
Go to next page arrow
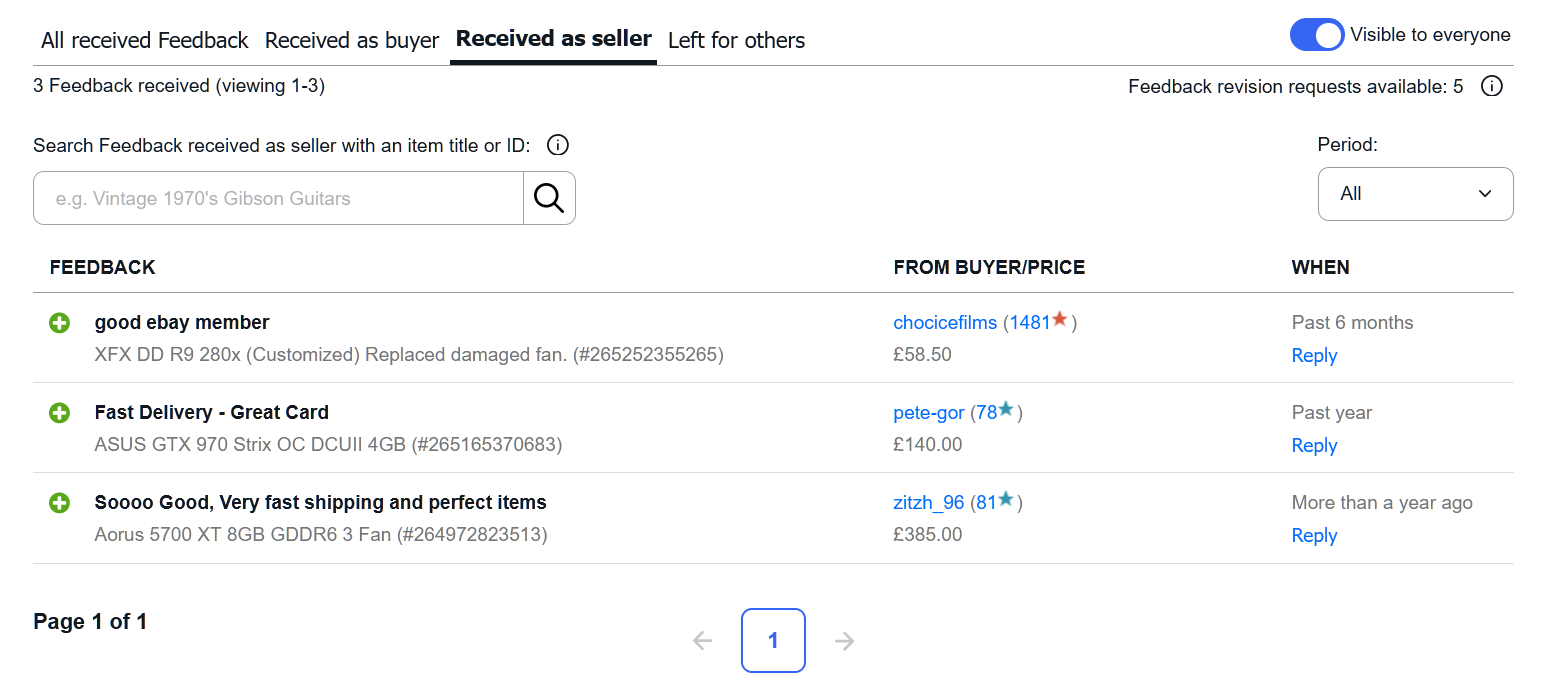(x=845, y=641)
